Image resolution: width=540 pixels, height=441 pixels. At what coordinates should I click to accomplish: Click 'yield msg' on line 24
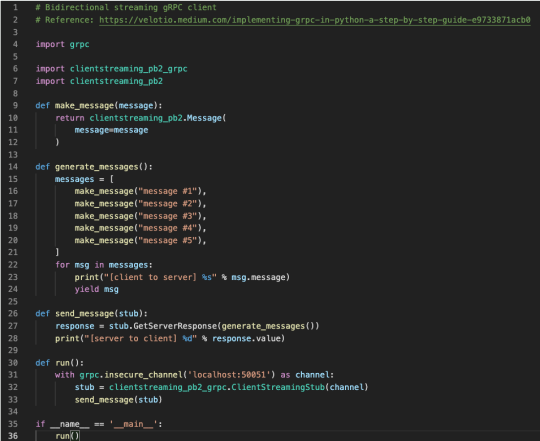(x=96, y=290)
